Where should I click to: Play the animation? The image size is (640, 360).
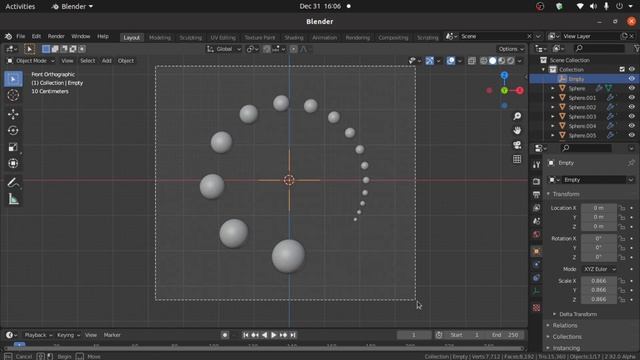click(x=274, y=335)
